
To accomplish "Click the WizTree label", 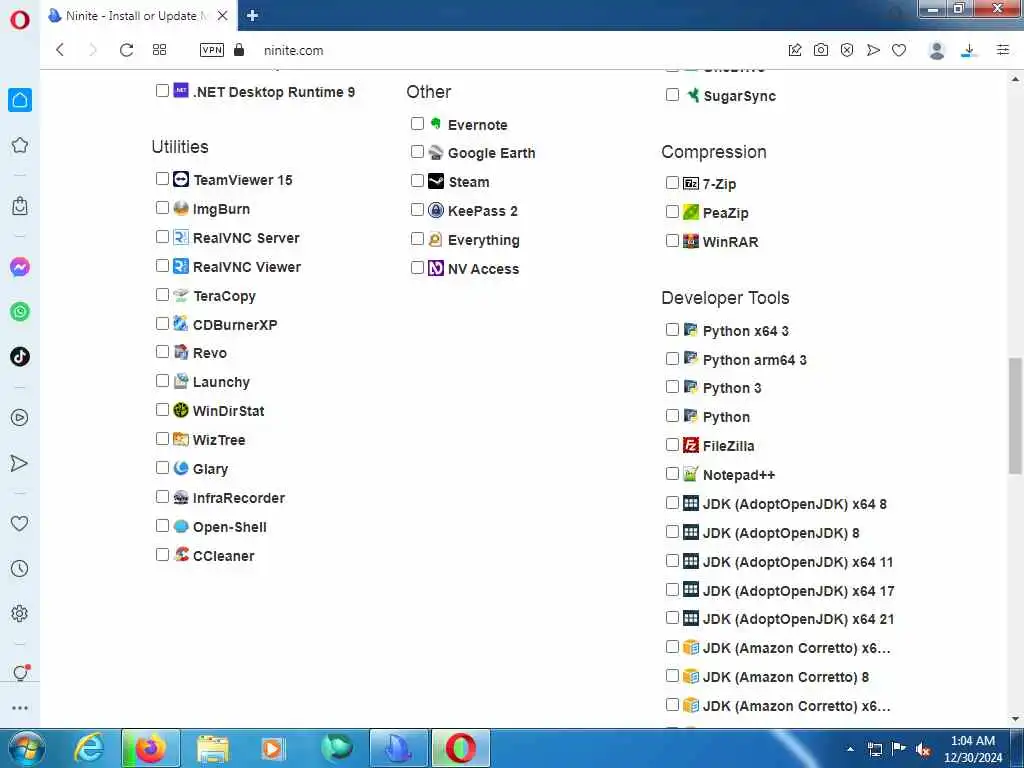I will tap(219, 440).
